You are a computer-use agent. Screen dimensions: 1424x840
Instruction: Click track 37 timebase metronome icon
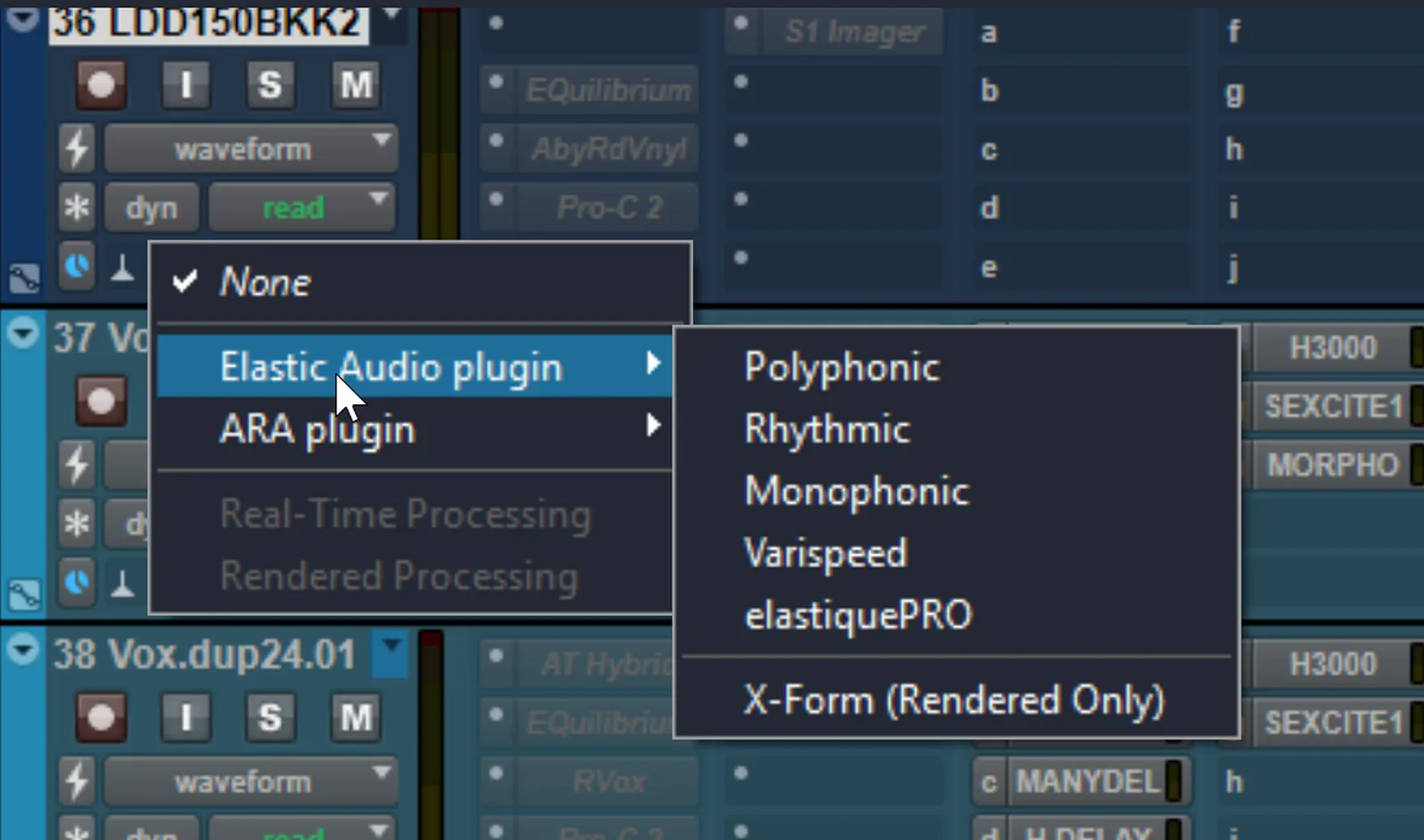pyautogui.click(x=122, y=583)
